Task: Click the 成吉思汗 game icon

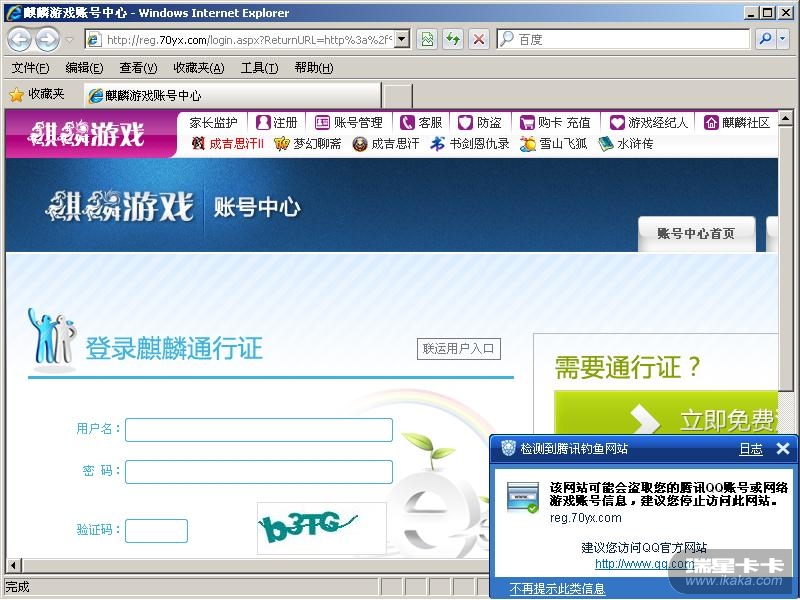Action: coord(360,144)
